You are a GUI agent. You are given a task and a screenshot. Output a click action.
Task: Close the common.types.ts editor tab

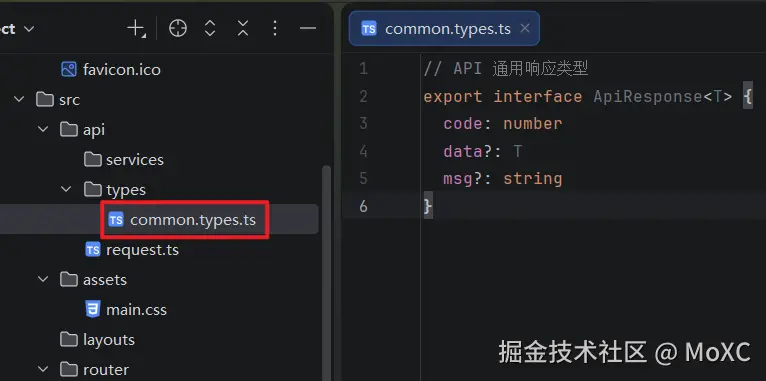click(525, 28)
